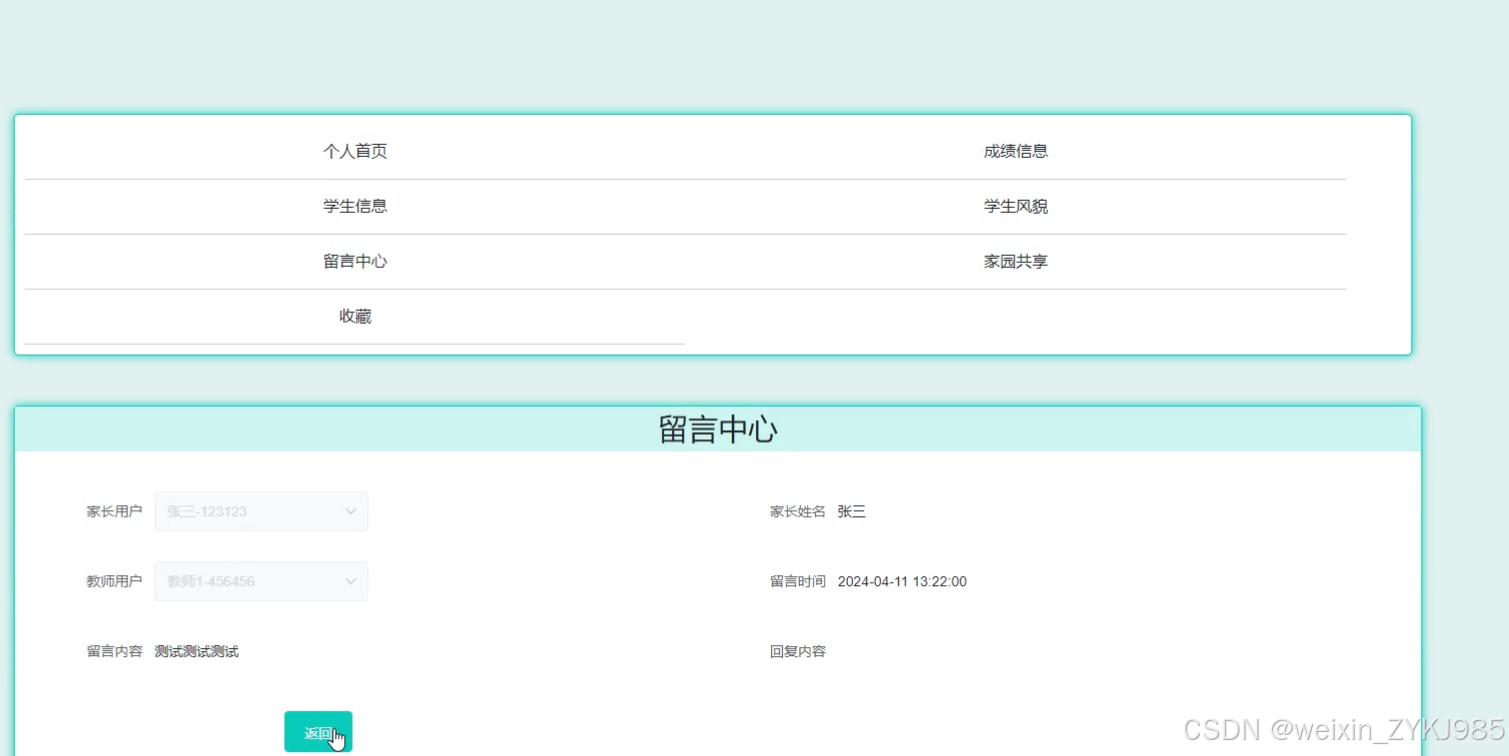Click the 教师用户 label
Screen dimensions: 1509x756
click(115, 582)
